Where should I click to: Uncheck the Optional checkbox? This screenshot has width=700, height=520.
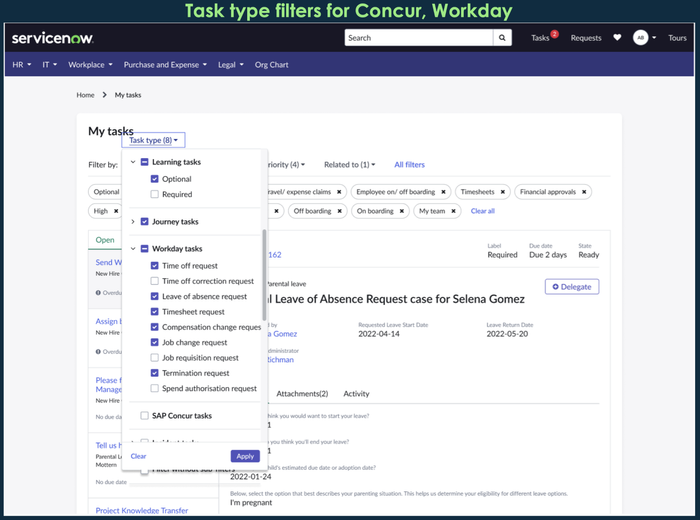tap(154, 179)
